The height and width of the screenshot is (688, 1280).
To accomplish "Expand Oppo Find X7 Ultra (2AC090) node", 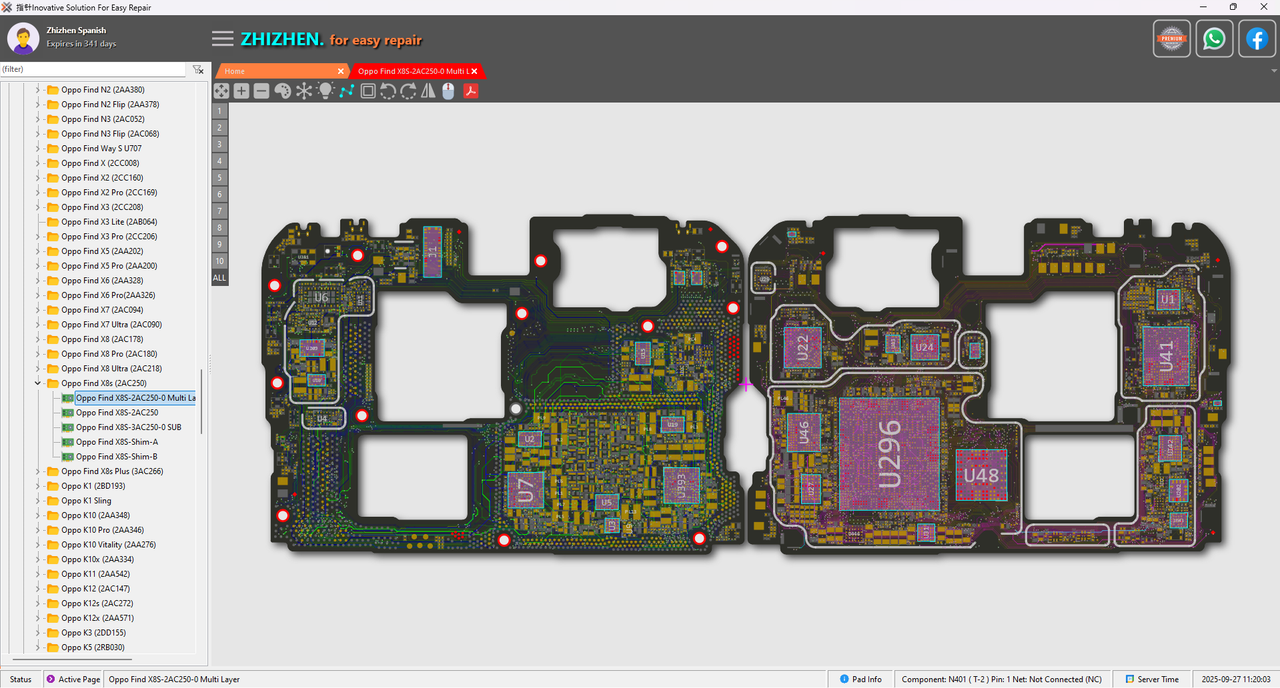I will 38,324.
